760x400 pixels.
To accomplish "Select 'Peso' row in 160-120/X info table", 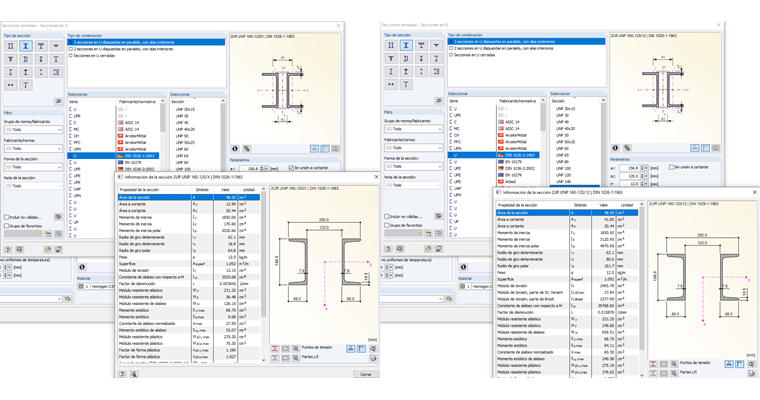I will coord(189,257).
